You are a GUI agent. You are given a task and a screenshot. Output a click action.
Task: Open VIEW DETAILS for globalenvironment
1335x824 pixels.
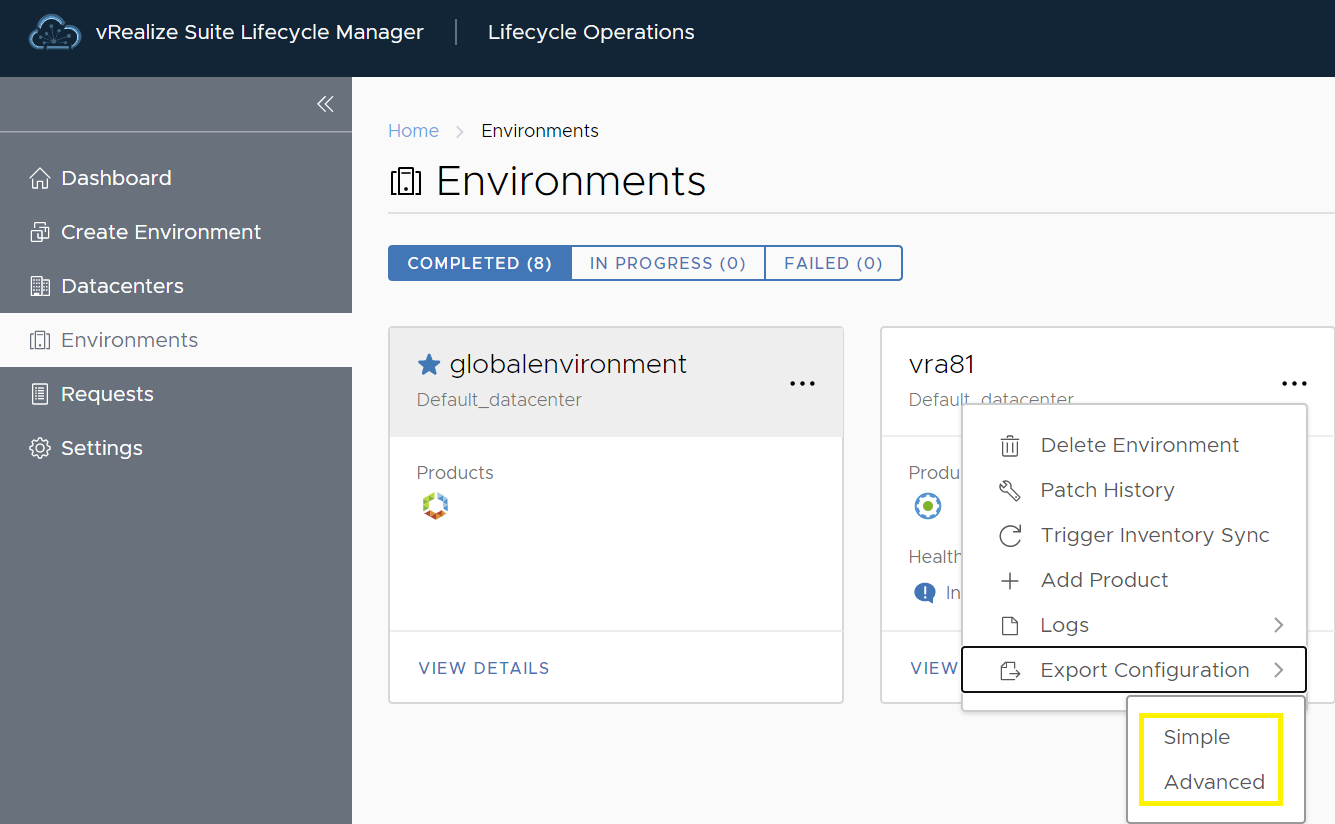(484, 668)
